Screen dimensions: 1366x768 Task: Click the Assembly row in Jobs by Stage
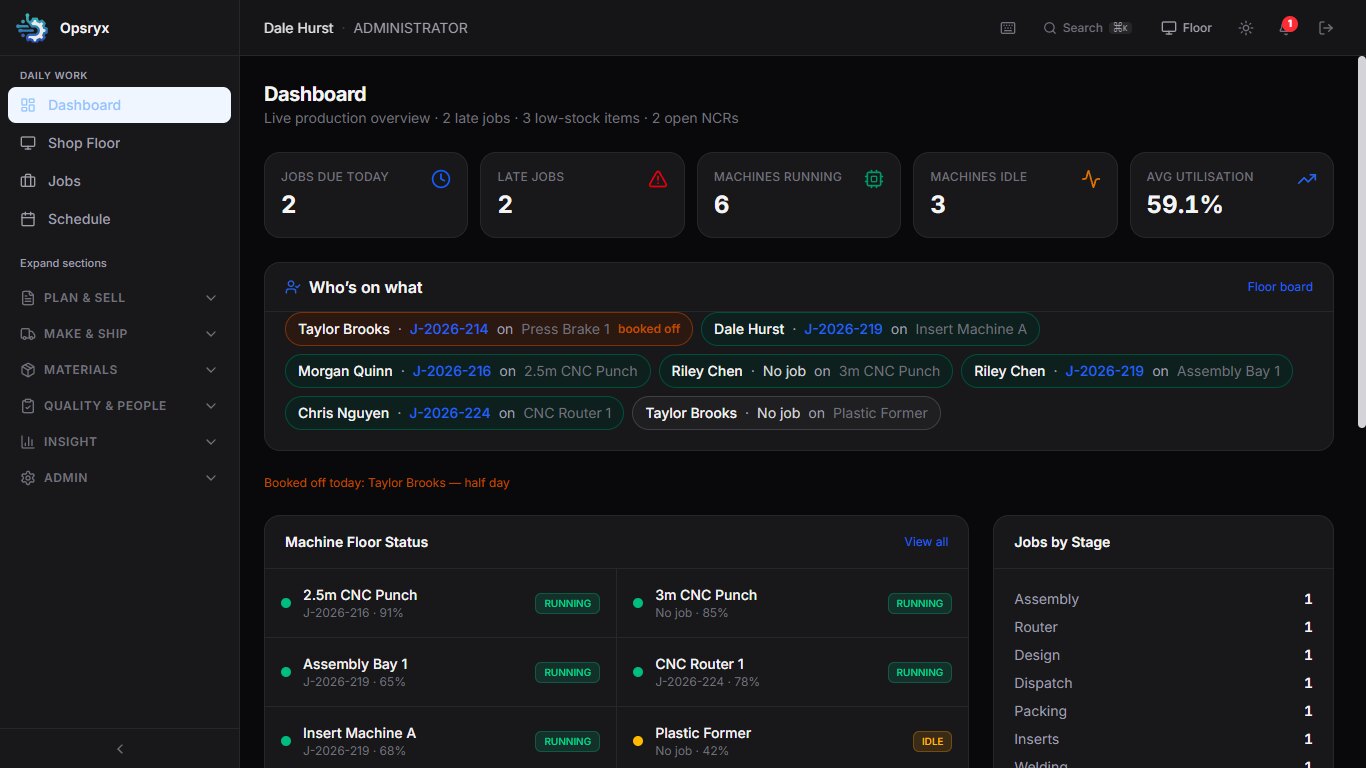pyautogui.click(x=1163, y=599)
